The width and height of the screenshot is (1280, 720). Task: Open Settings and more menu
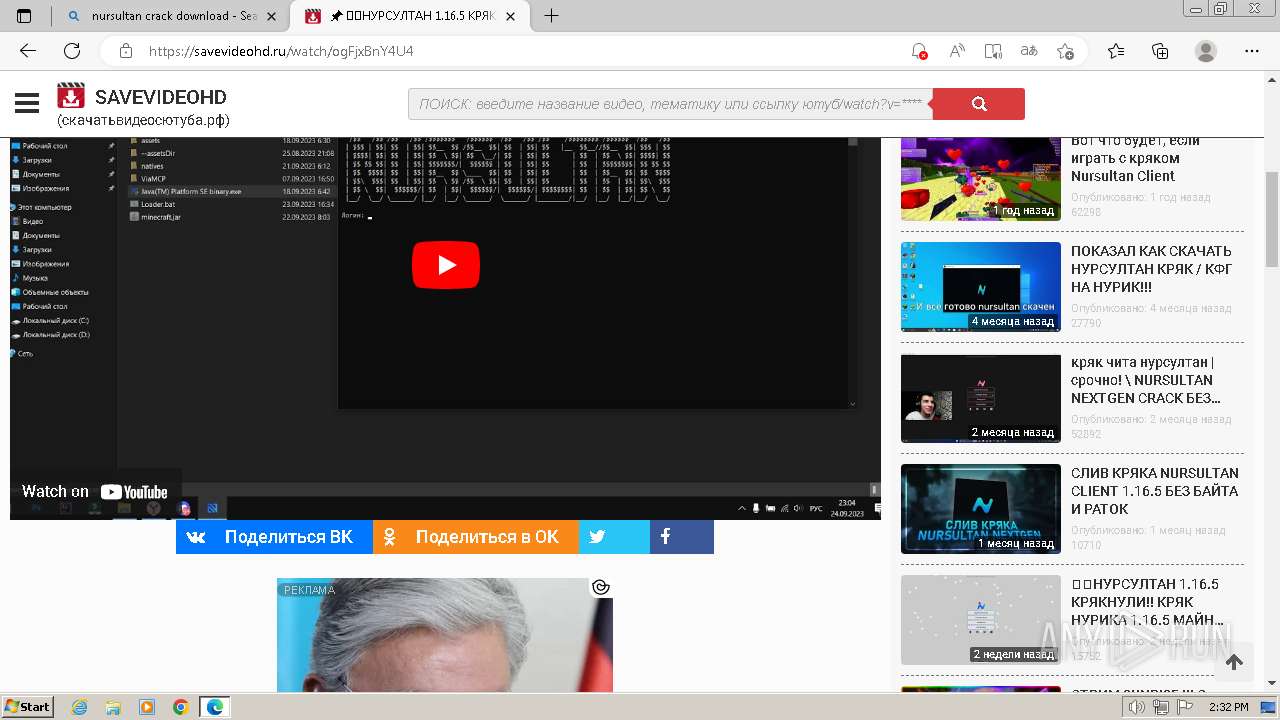pyautogui.click(x=1251, y=51)
